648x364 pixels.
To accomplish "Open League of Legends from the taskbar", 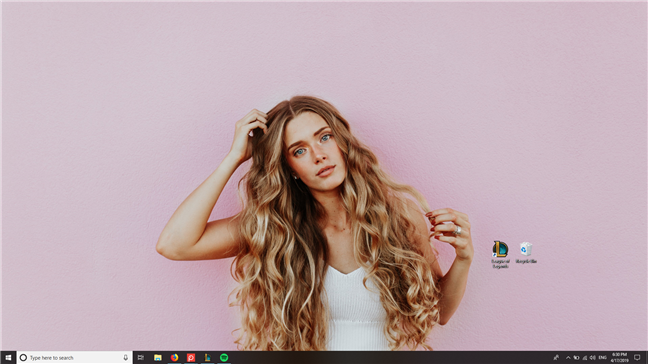I will 207,357.
